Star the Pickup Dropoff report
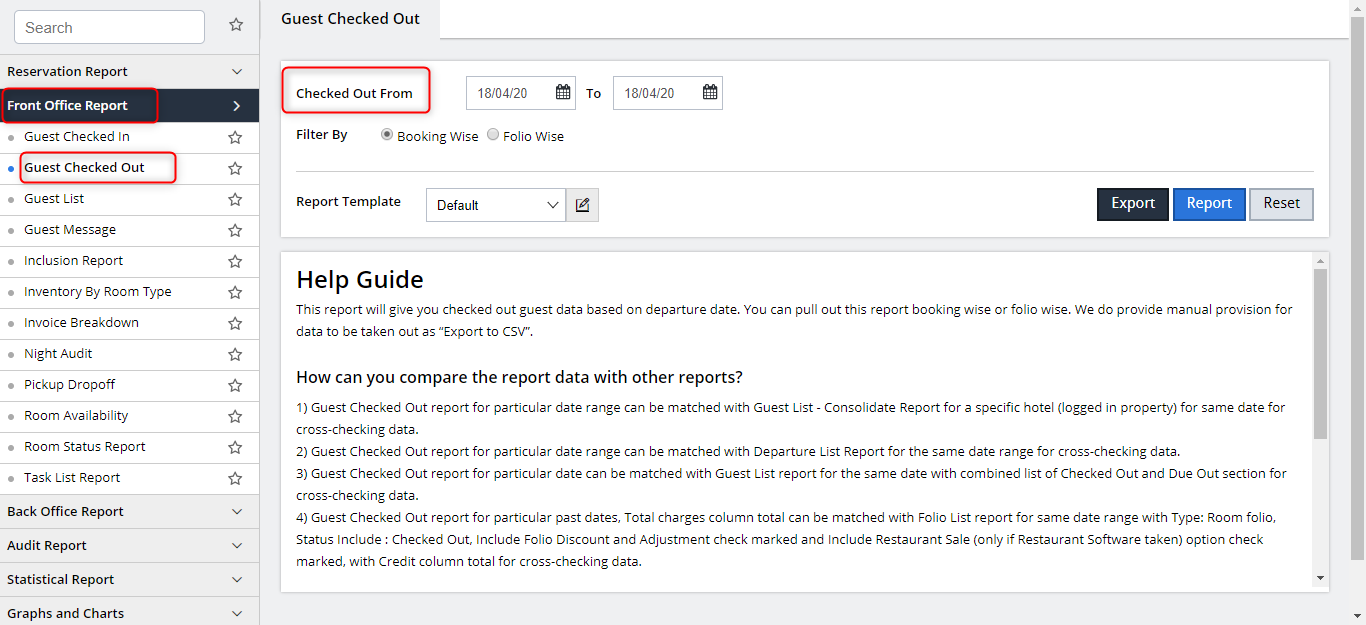Screen dimensions: 1366x625 [235, 385]
